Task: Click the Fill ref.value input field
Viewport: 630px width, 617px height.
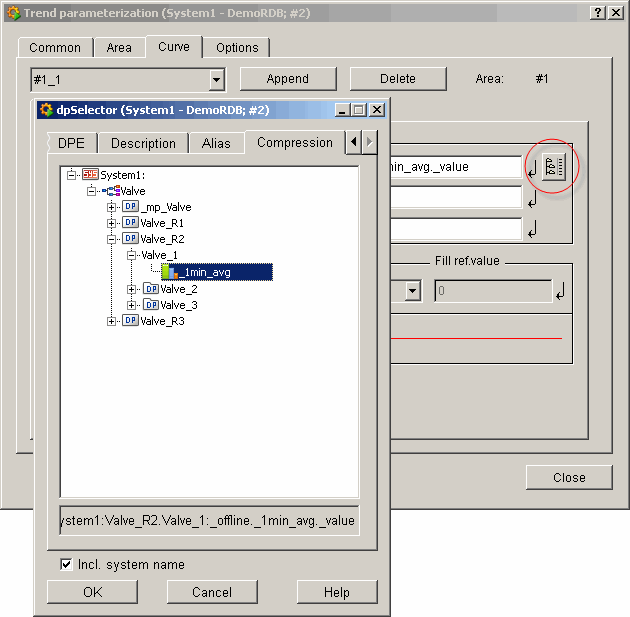Action: (x=493, y=291)
